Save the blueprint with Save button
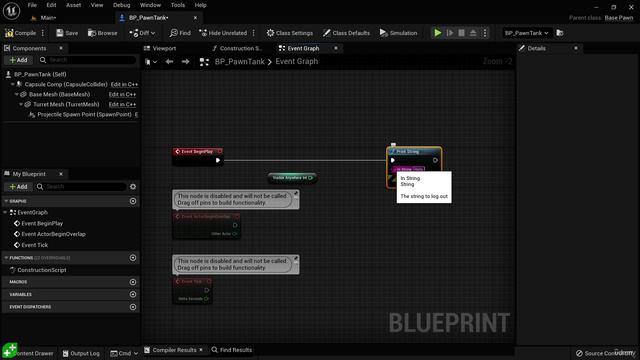 67,33
